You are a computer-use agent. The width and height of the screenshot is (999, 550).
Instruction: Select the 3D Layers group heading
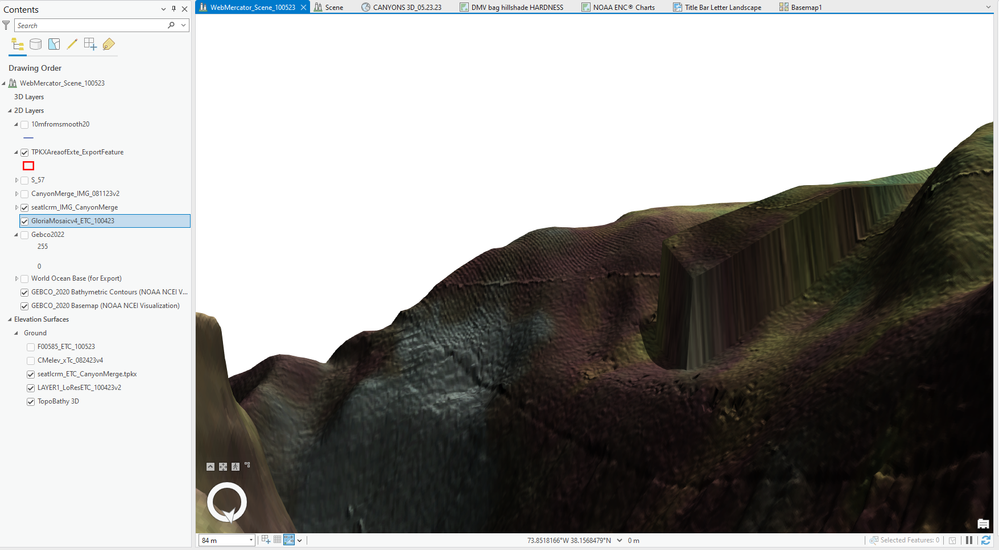pyautogui.click(x=29, y=97)
